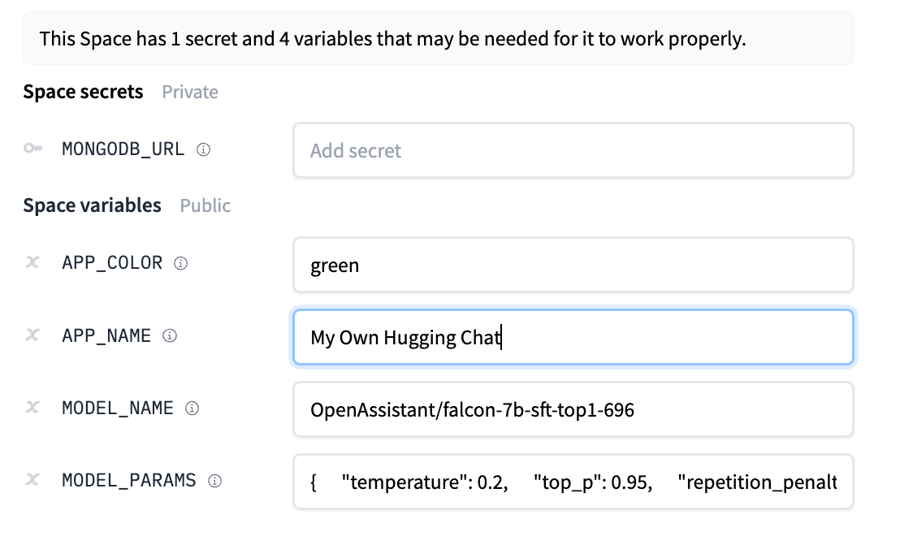Remove the MODEL_PARAMS variable with its X icon

click(x=33, y=480)
